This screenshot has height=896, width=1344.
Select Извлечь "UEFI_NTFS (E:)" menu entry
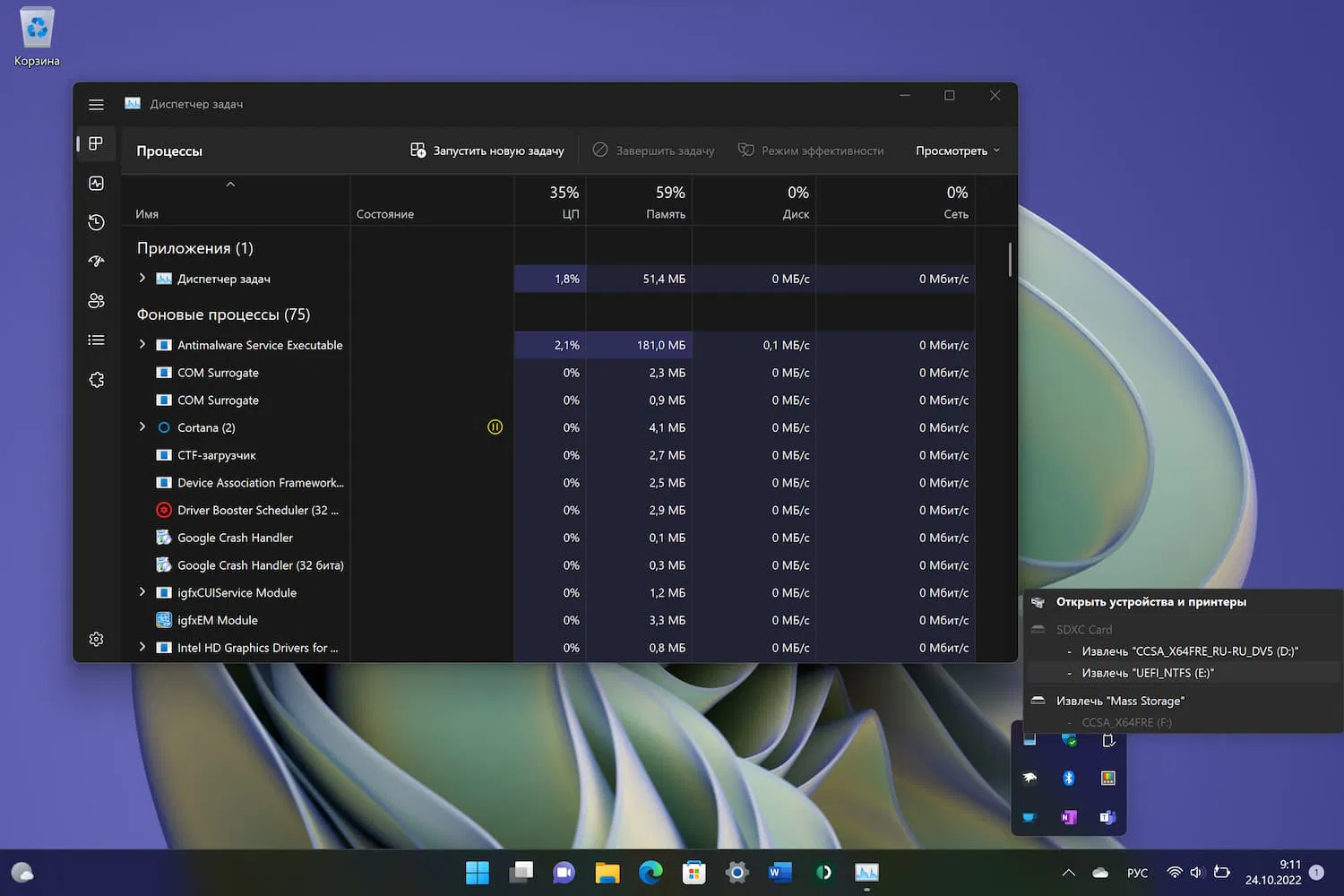pyautogui.click(x=1147, y=673)
